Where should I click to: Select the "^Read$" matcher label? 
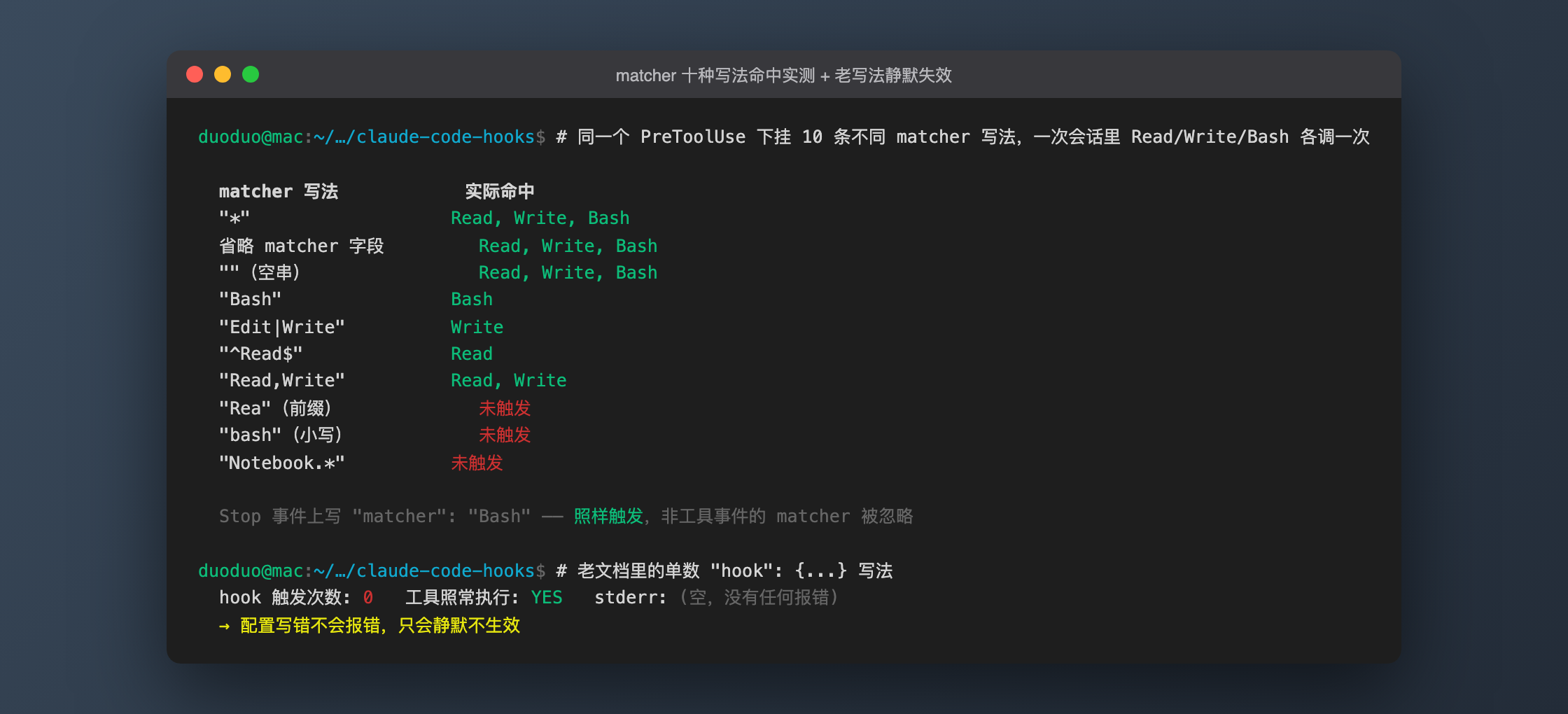261,353
